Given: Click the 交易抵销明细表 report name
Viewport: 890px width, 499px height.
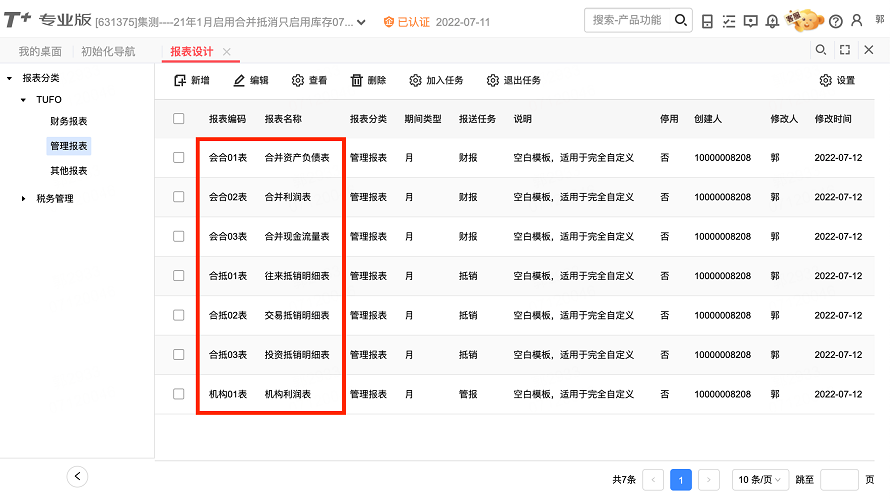Looking at the screenshot, I should coord(297,315).
